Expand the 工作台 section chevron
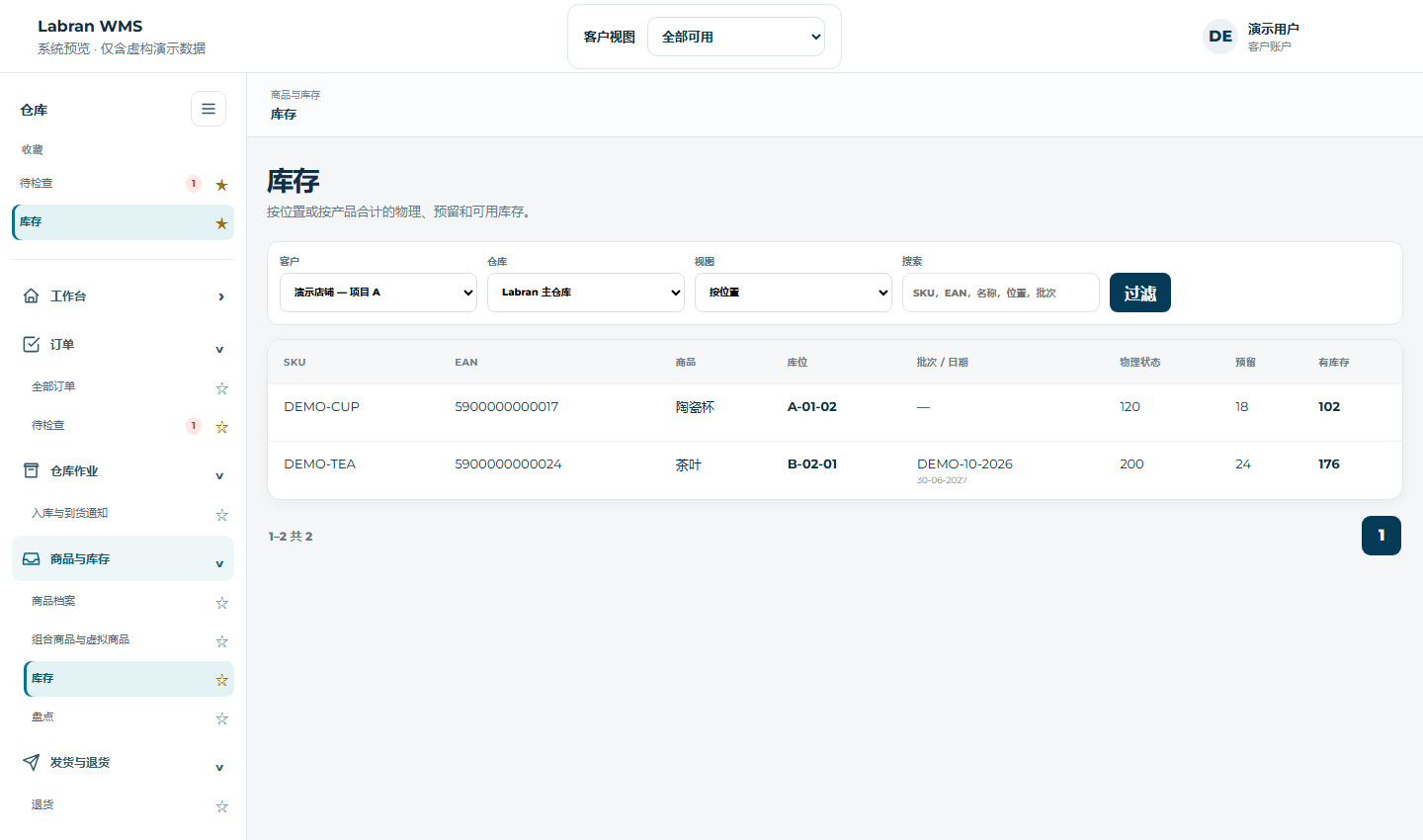 pos(220,296)
